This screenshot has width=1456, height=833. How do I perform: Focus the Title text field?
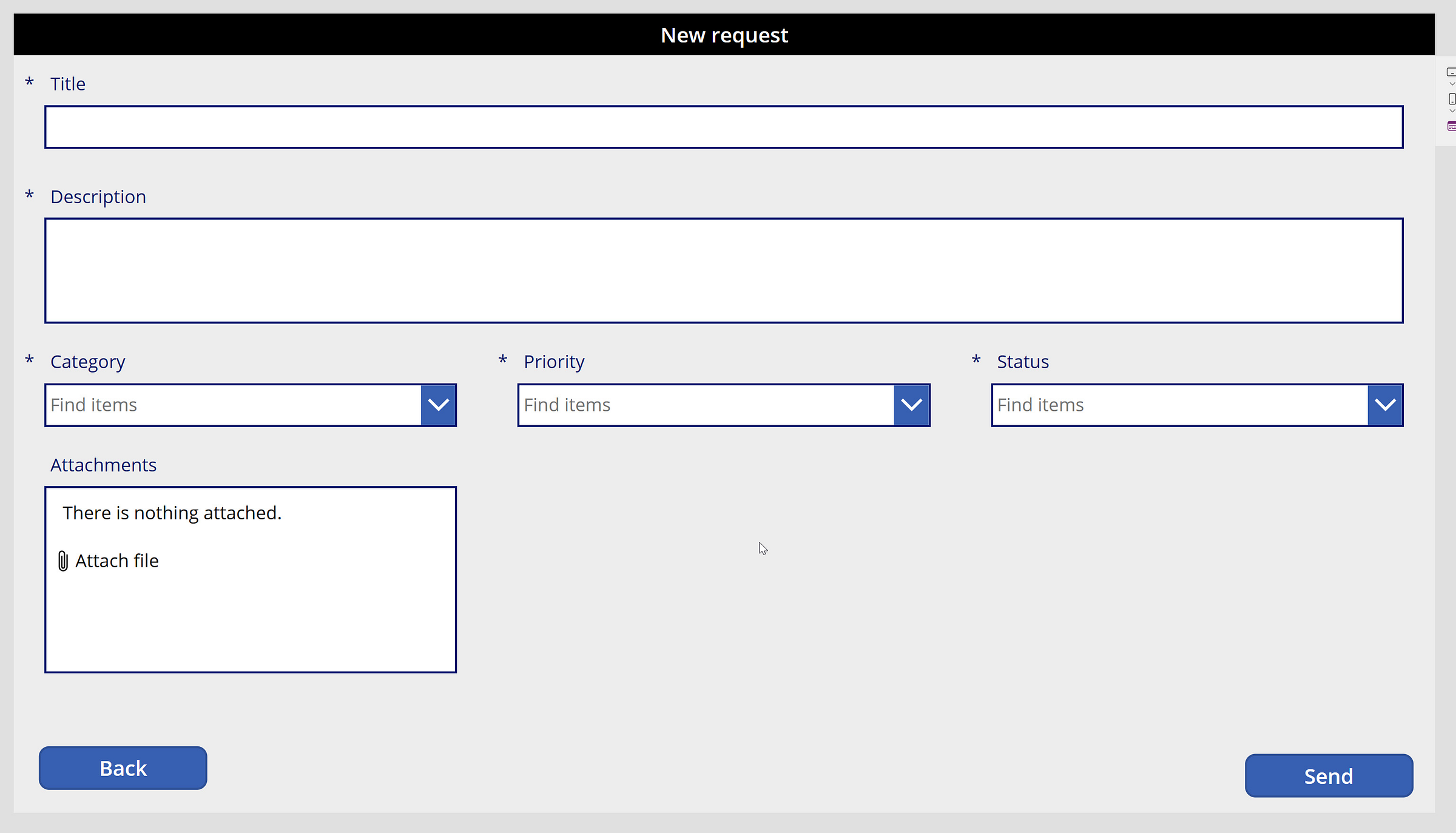coord(723,127)
